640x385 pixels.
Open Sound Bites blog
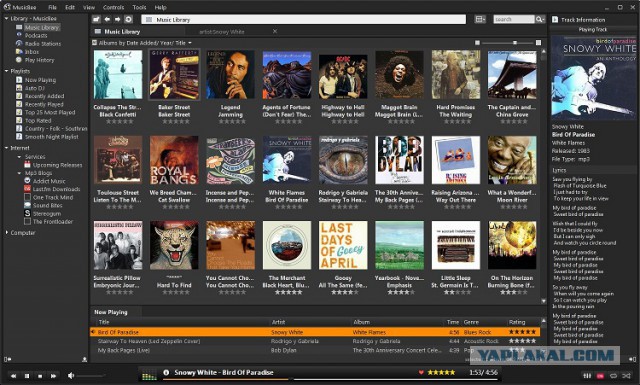coord(47,205)
